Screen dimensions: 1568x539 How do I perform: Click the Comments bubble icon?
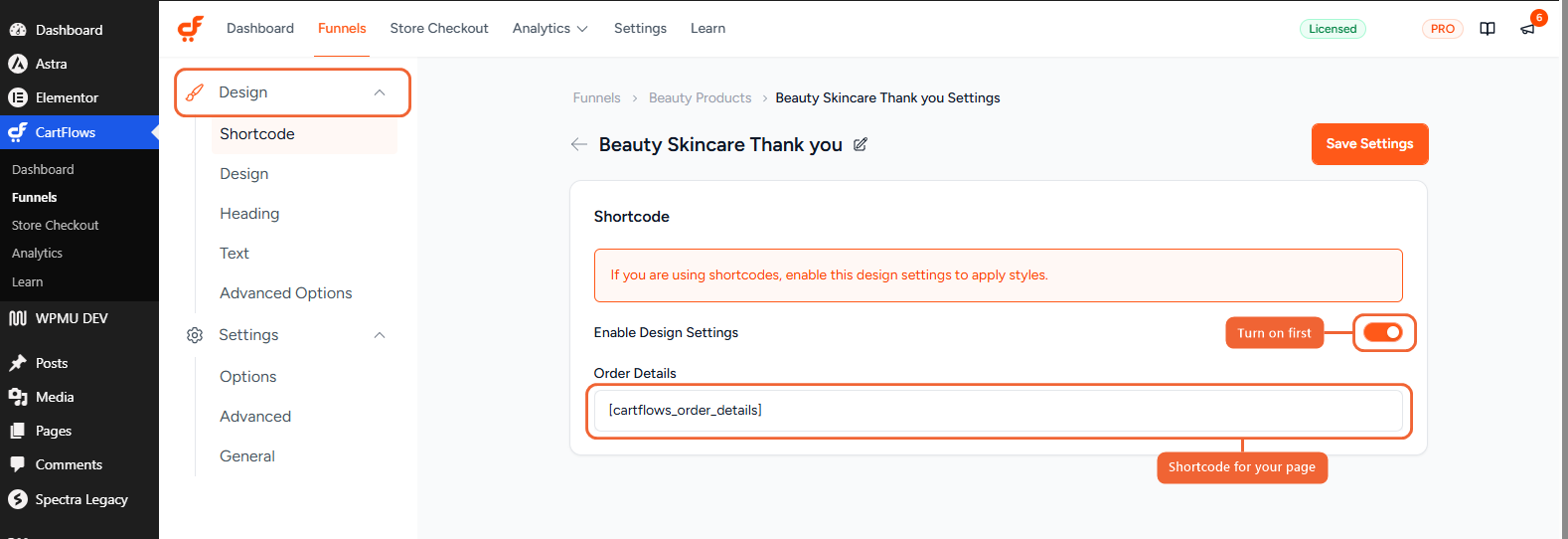pyautogui.click(x=18, y=464)
